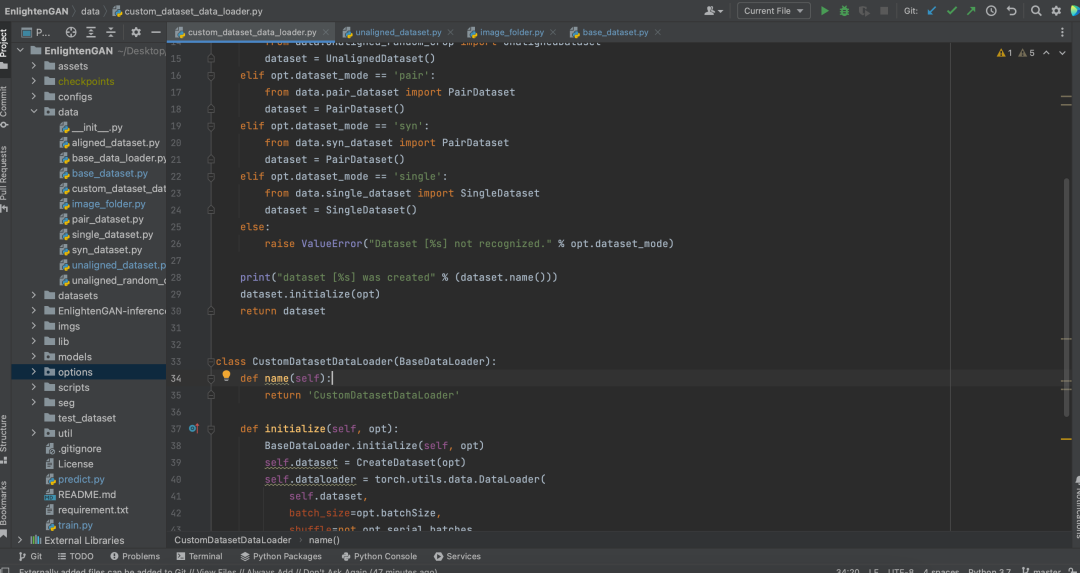The height and width of the screenshot is (573, 1080).
Task: Close the unaligned_dataset.py tab
Action: [x=450, y=32]
